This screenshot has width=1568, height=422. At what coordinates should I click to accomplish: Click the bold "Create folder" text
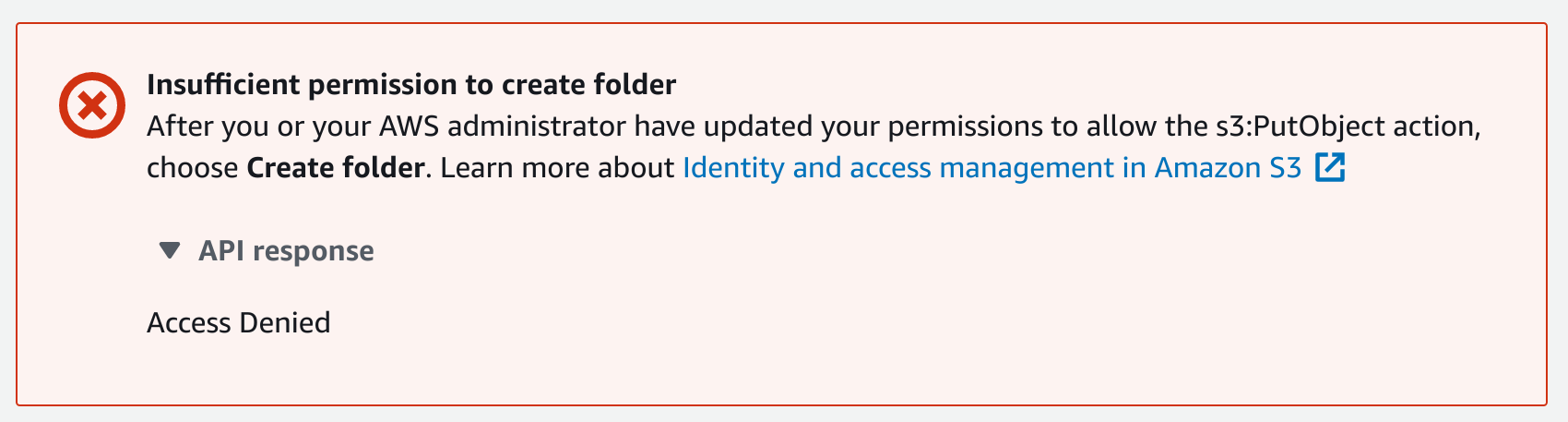pos(336,168)
